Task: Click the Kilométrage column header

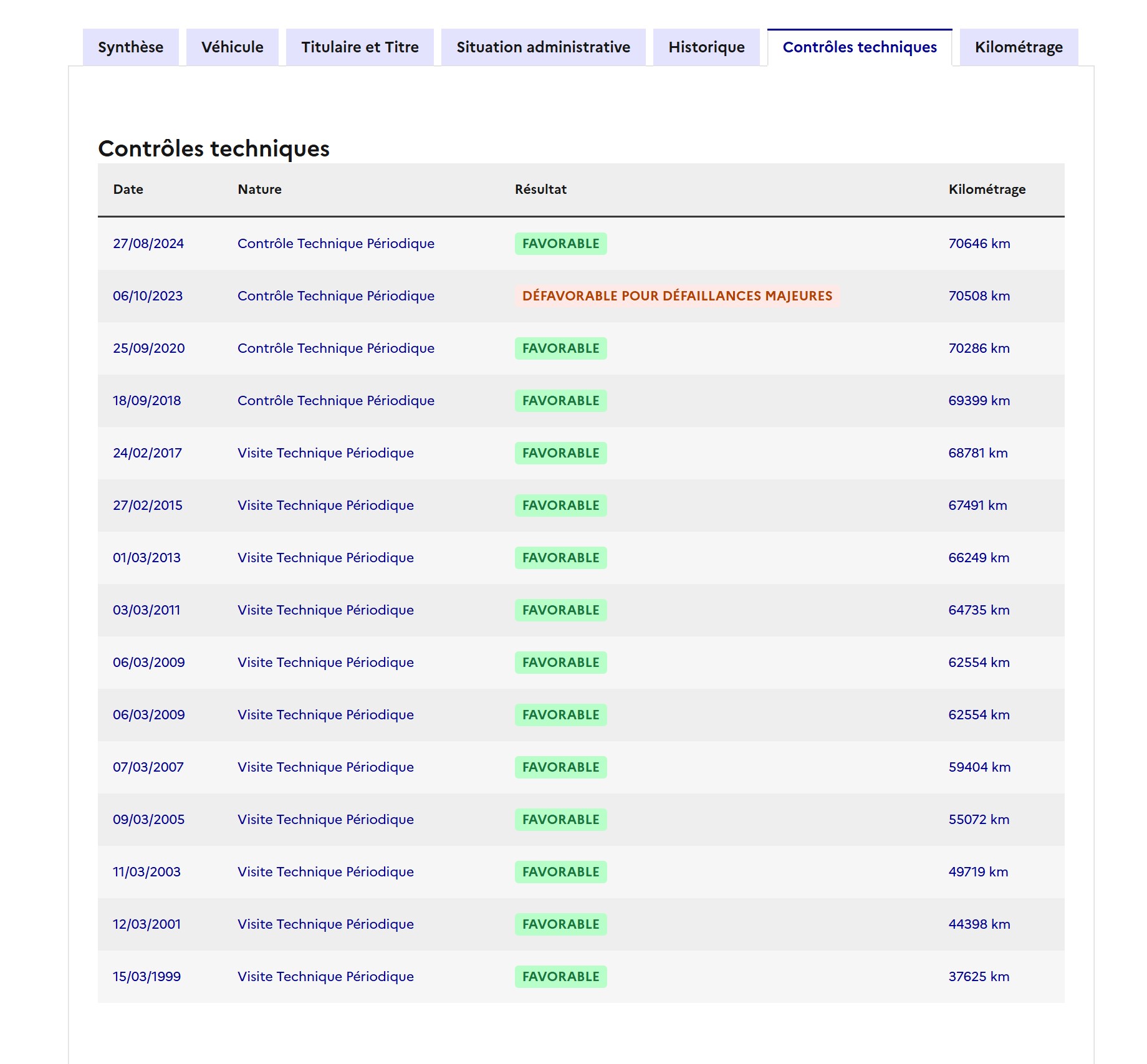Action: tap(987, 189)
